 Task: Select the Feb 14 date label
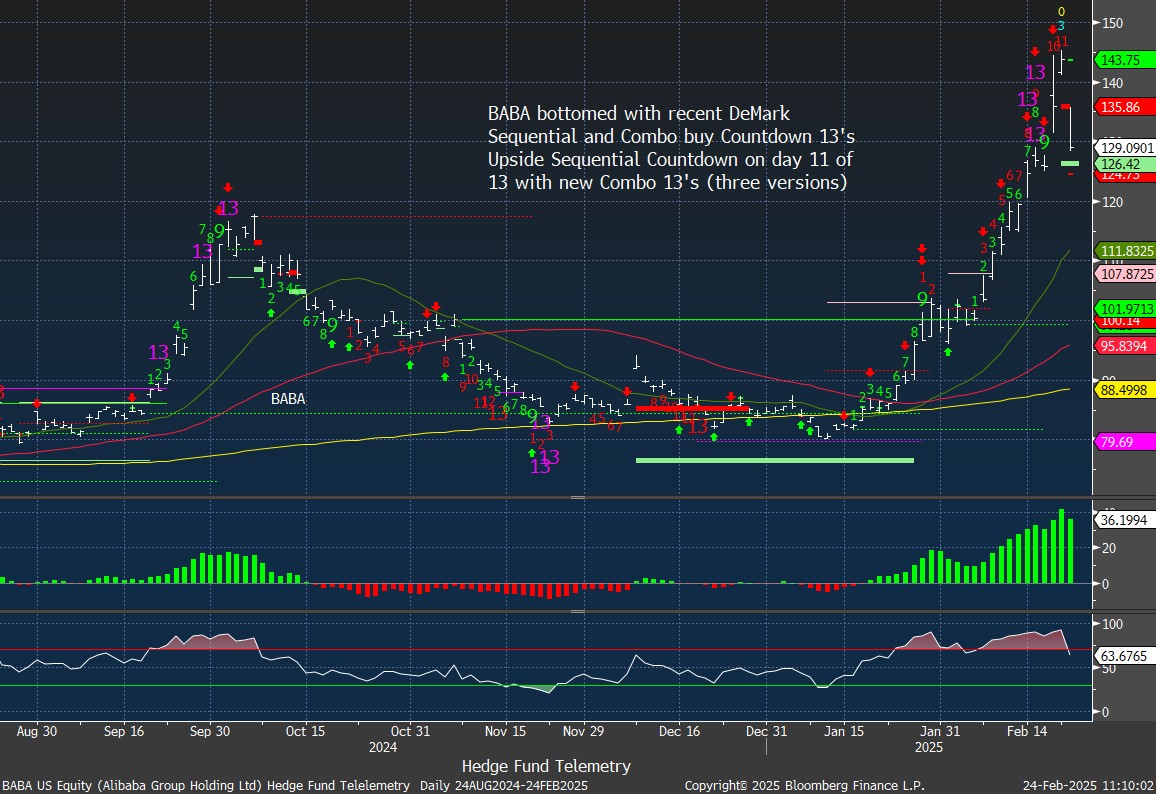coord(1027,731)
